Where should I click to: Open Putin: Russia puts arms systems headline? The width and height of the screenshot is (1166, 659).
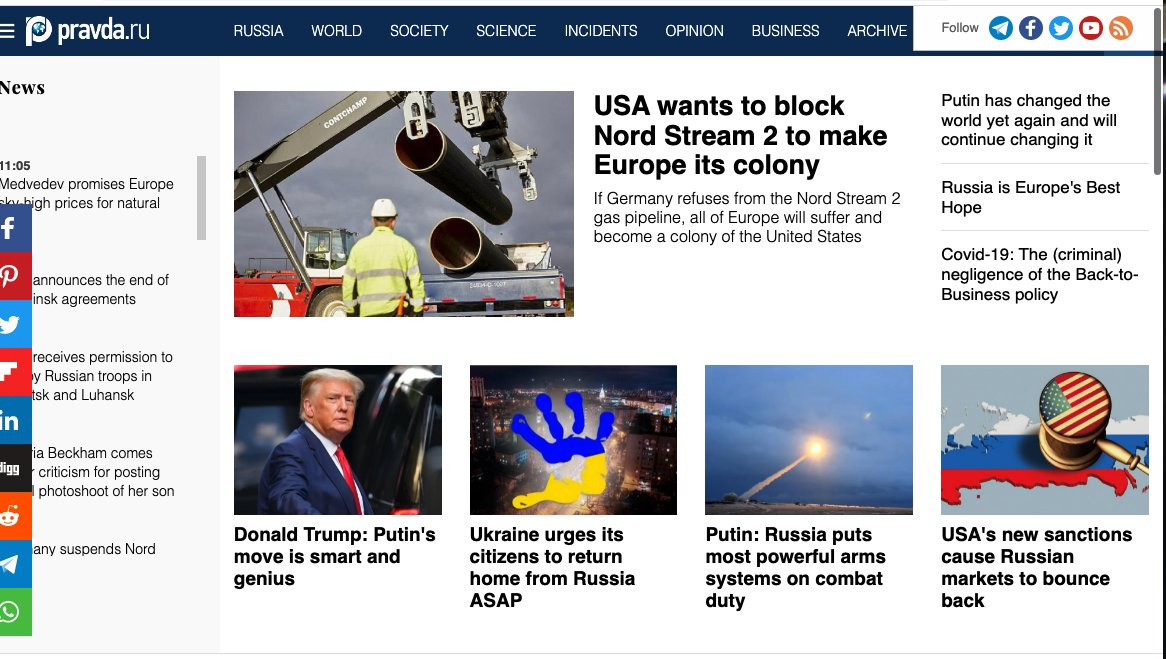[x=795, y=567]
